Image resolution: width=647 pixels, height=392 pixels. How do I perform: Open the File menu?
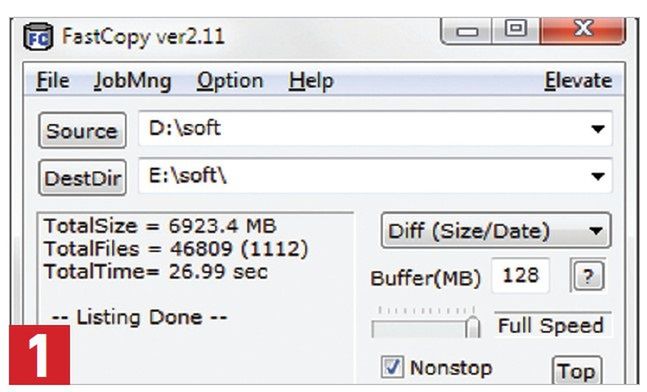pyautogui.click(x=52, y=80)
